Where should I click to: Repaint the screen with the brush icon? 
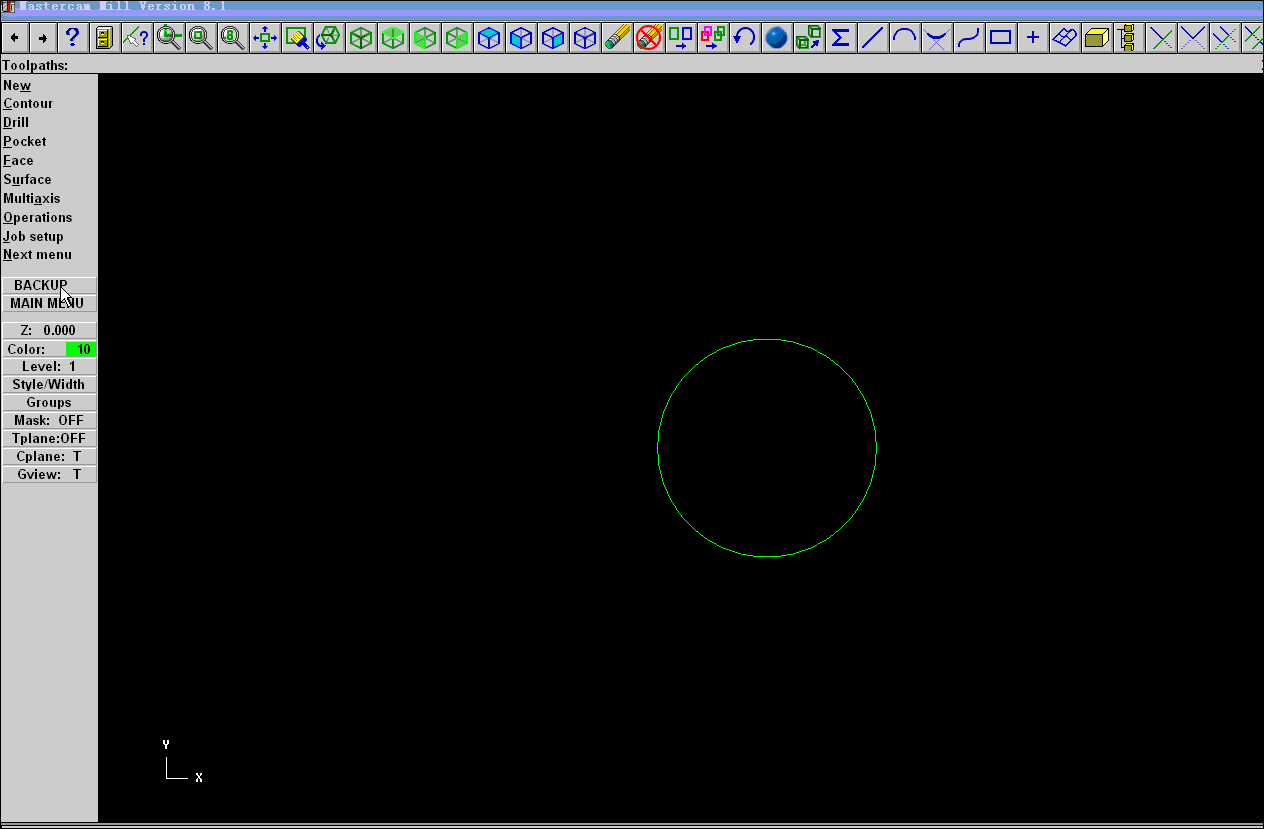(296, 38)
